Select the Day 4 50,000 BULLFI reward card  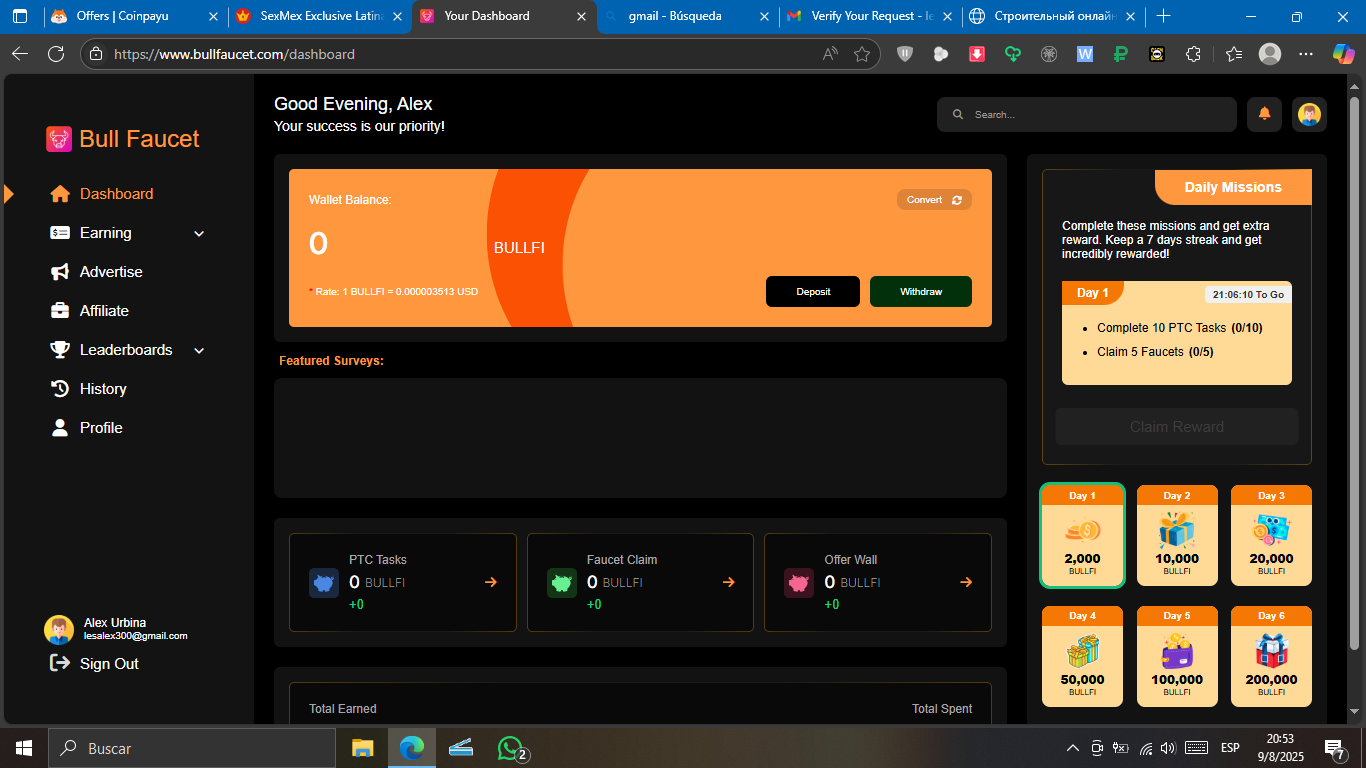point(1083,656)
